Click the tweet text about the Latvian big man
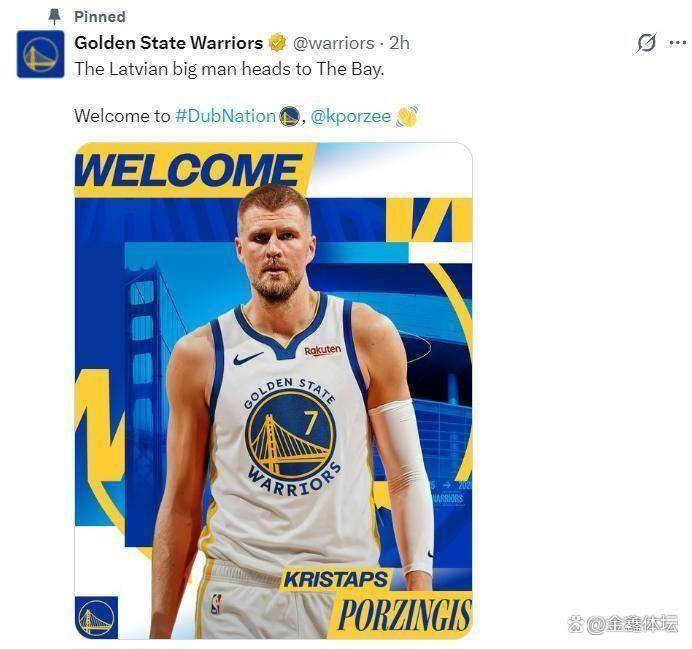Screen dimensions: 692x649 point(229,69)
